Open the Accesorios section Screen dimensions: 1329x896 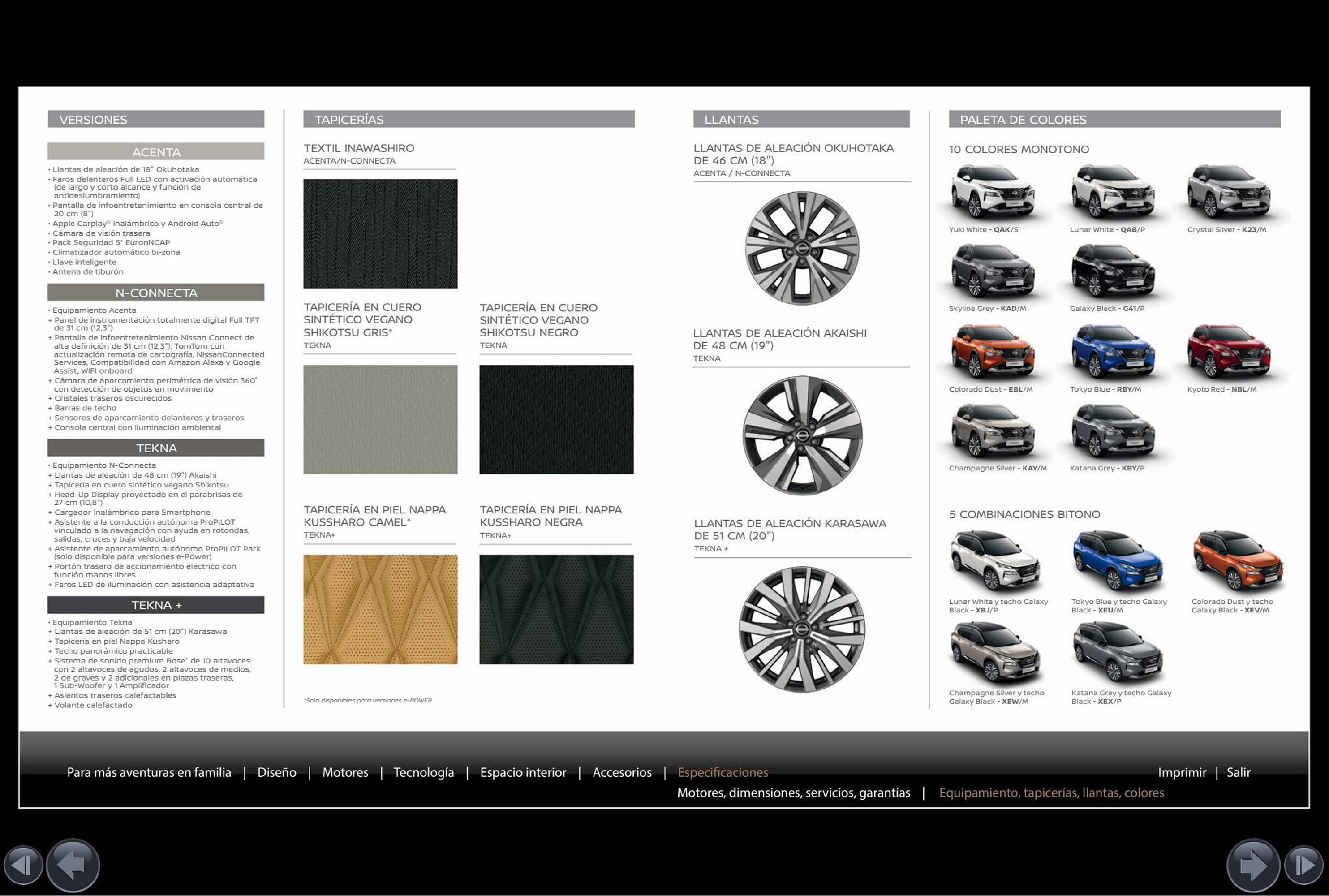point(622,772)
